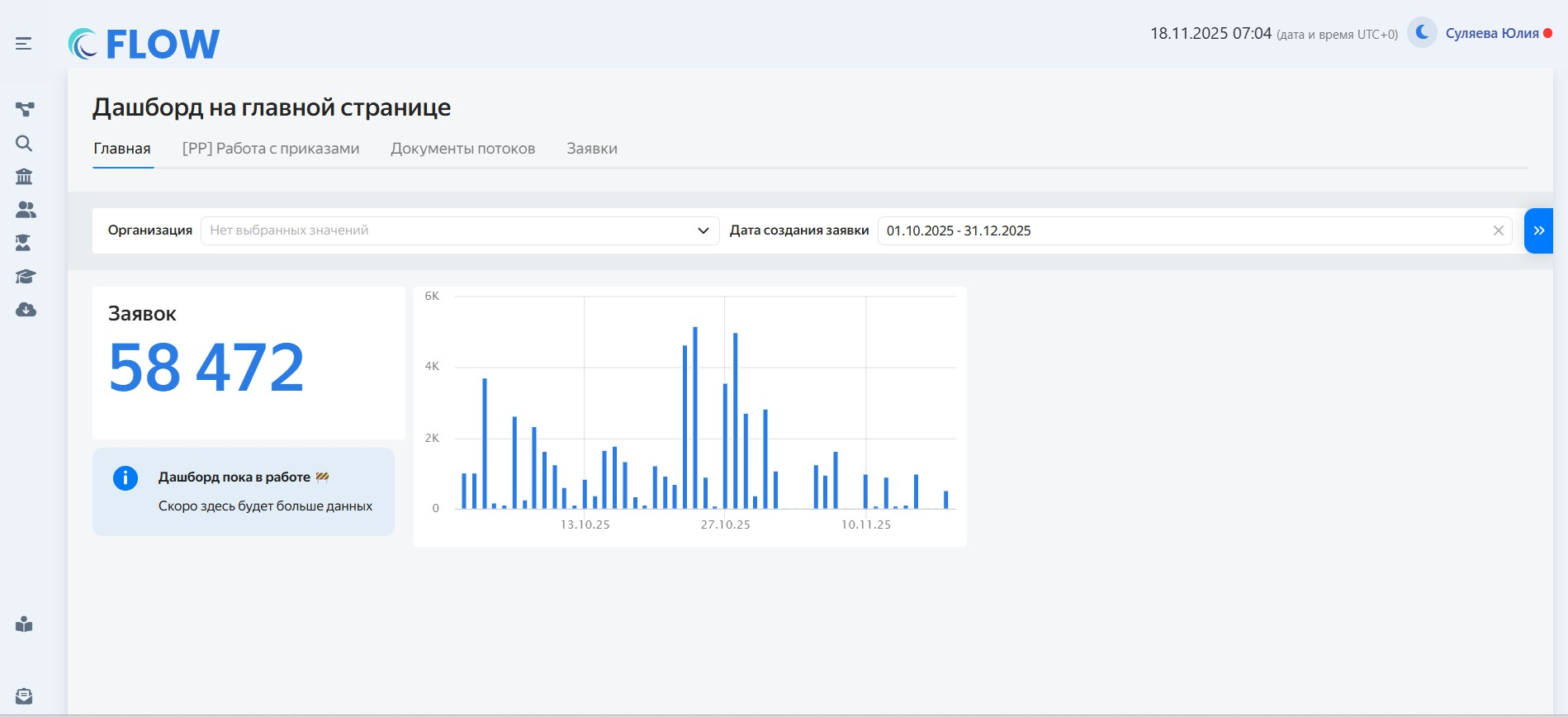Click the cloud download icon in sidebar
This screenshot has height=717, width=1568.
click(x=26, y=310)
